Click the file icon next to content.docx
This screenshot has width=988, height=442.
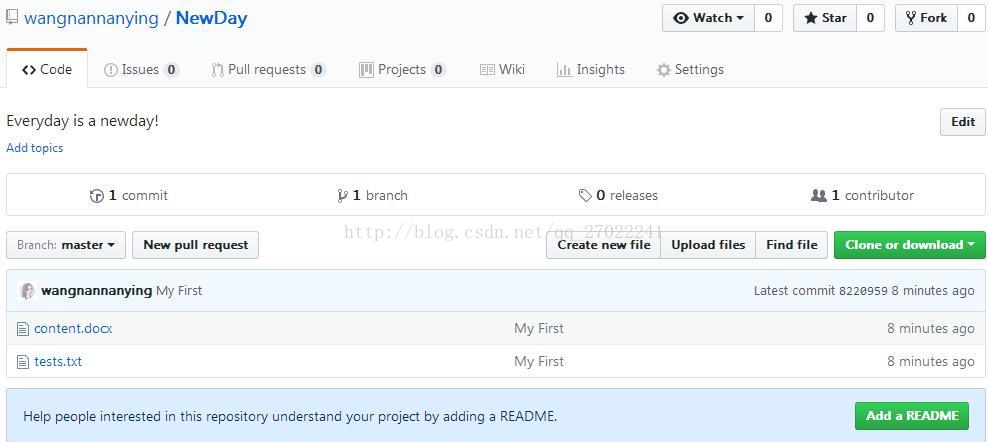pos(23,329)
